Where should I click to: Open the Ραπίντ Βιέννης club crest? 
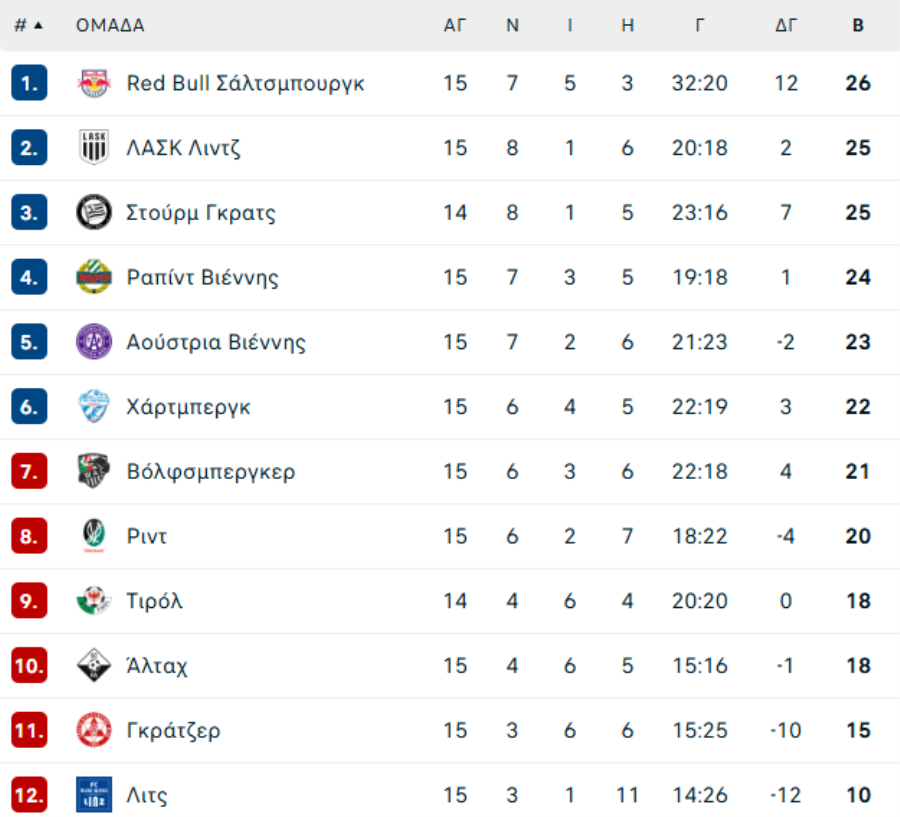tap(94, 277)
